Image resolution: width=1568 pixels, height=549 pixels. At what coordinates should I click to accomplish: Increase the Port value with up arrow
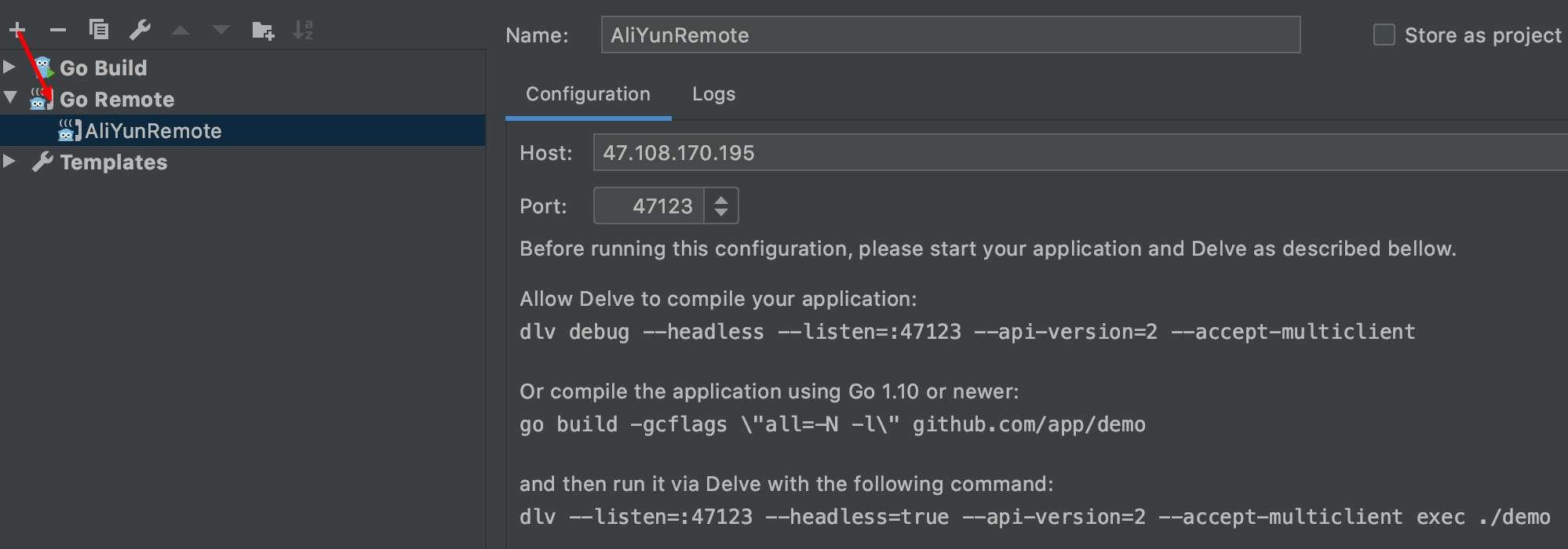pos(721,198)
